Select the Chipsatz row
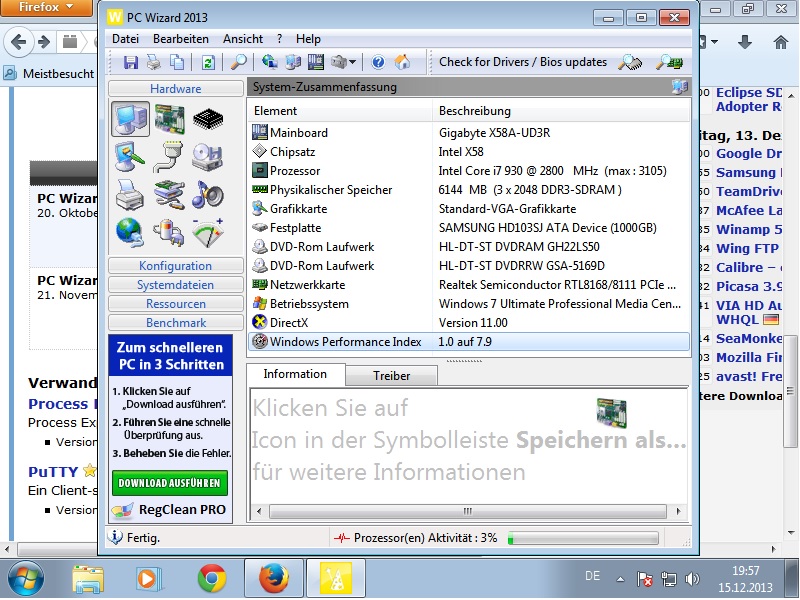The height and width of the screenshot is (600, 800). [x=468, y=152]
